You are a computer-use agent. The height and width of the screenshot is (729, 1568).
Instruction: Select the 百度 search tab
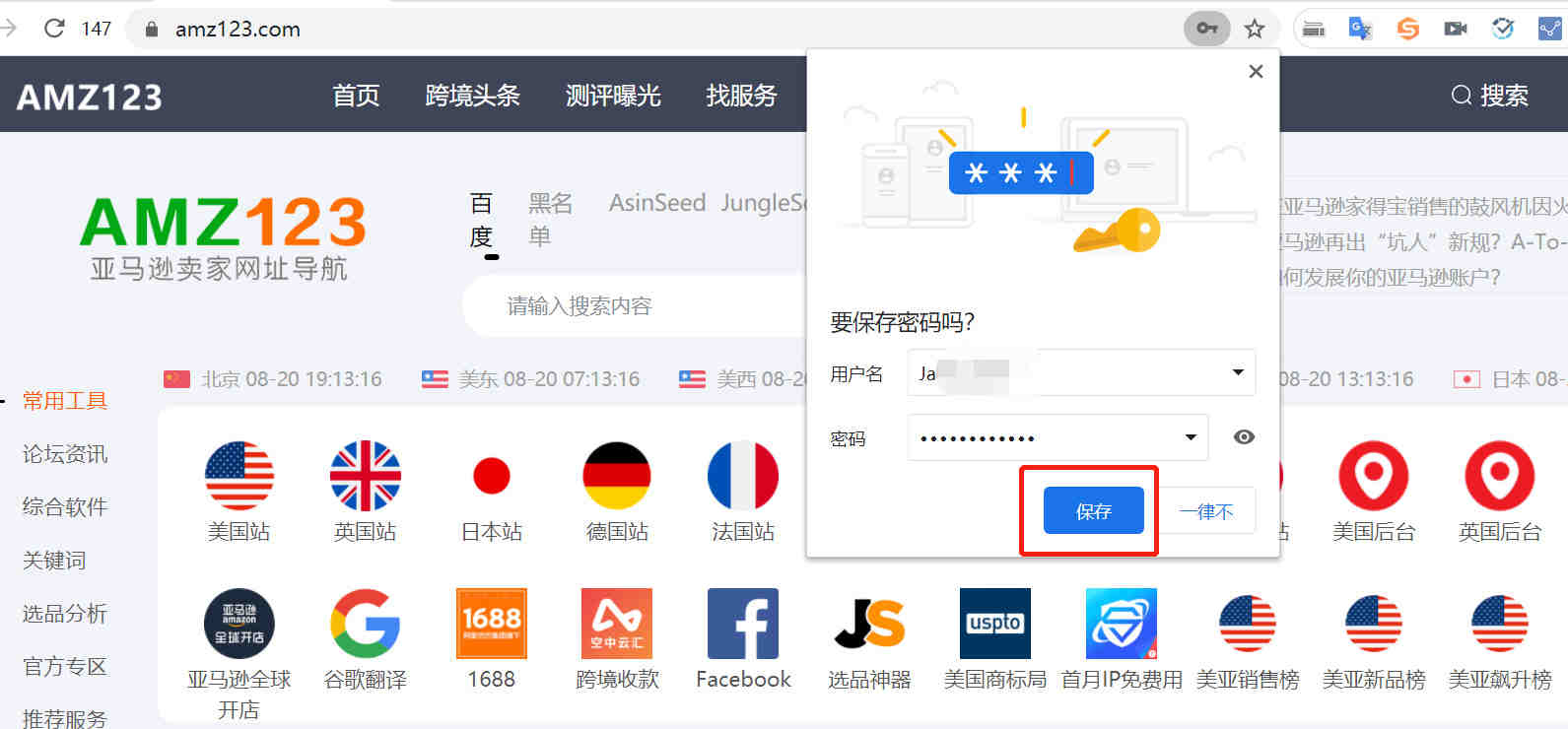click(x=481, y=220)
